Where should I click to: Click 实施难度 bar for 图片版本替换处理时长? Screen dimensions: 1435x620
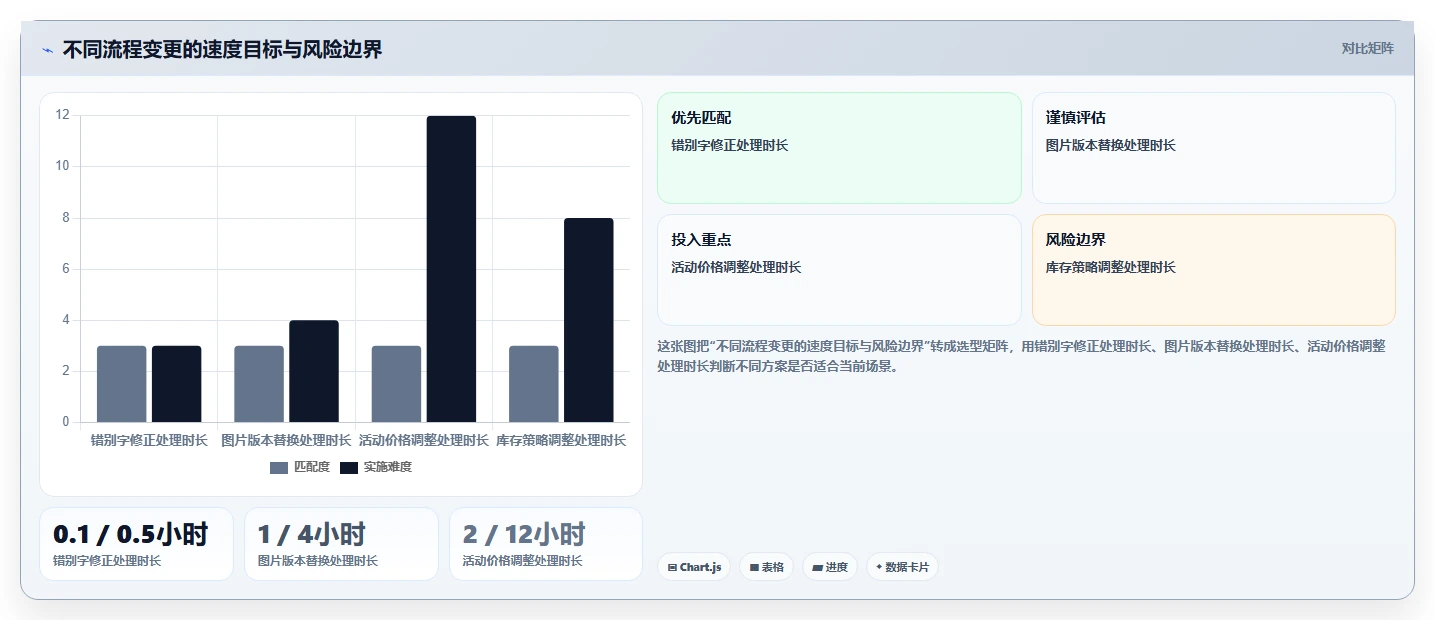(314, 371)
